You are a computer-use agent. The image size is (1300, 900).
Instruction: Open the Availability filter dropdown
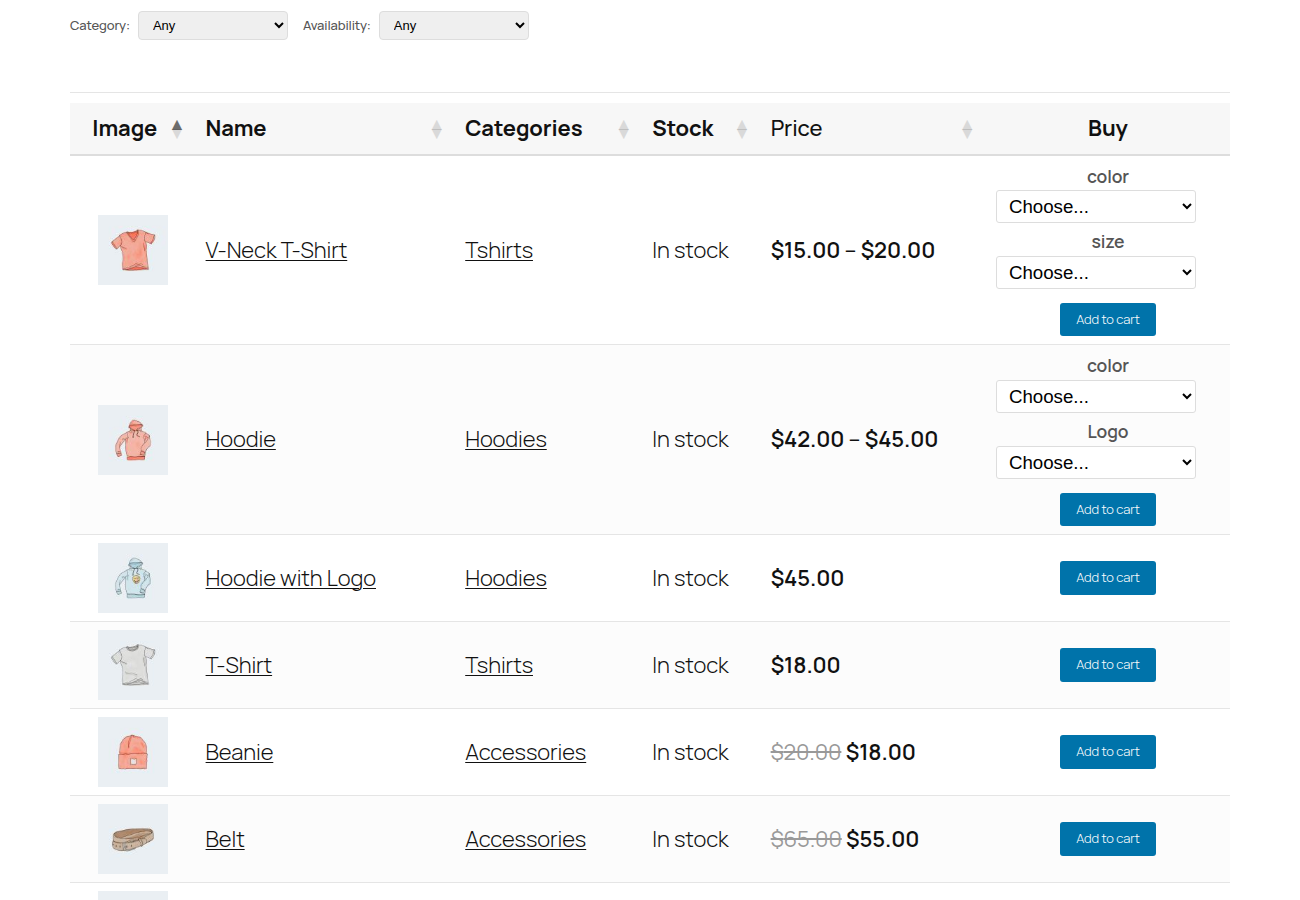click(454, 26)
